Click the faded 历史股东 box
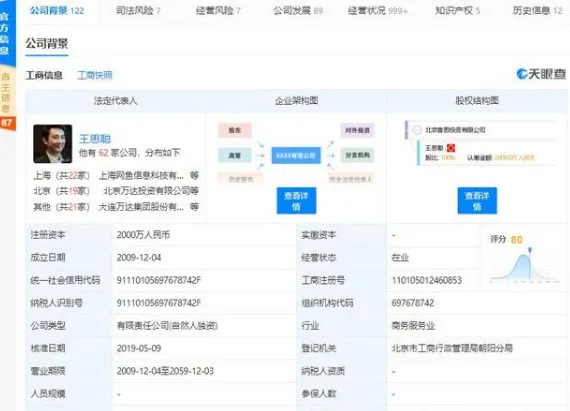 tap(241, 179)
